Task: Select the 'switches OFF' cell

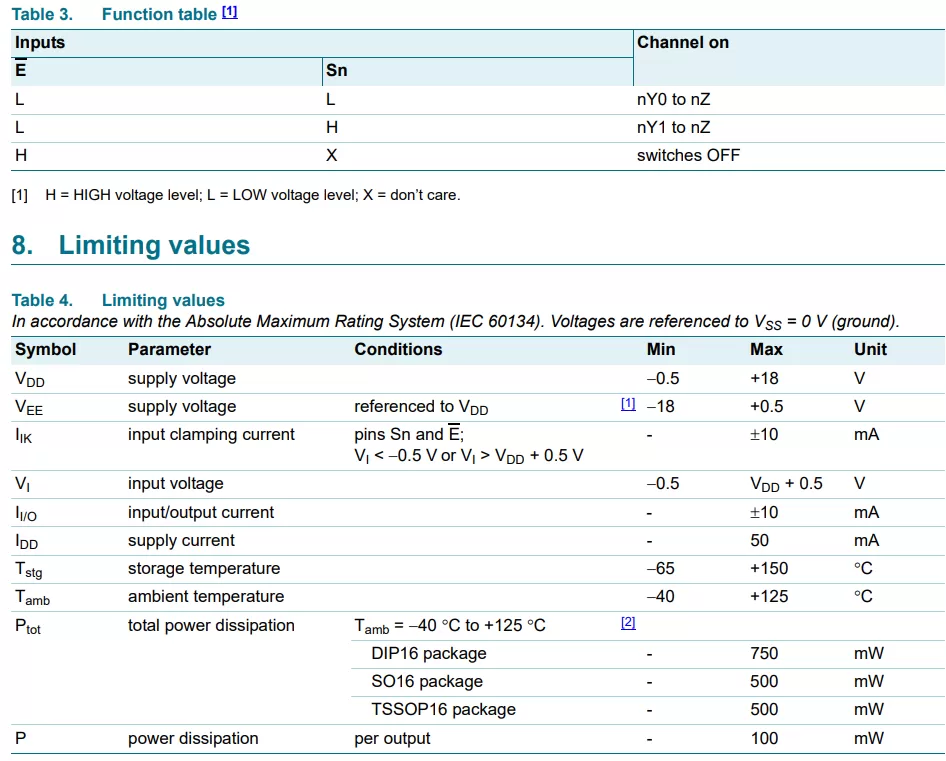Action: 688,155
